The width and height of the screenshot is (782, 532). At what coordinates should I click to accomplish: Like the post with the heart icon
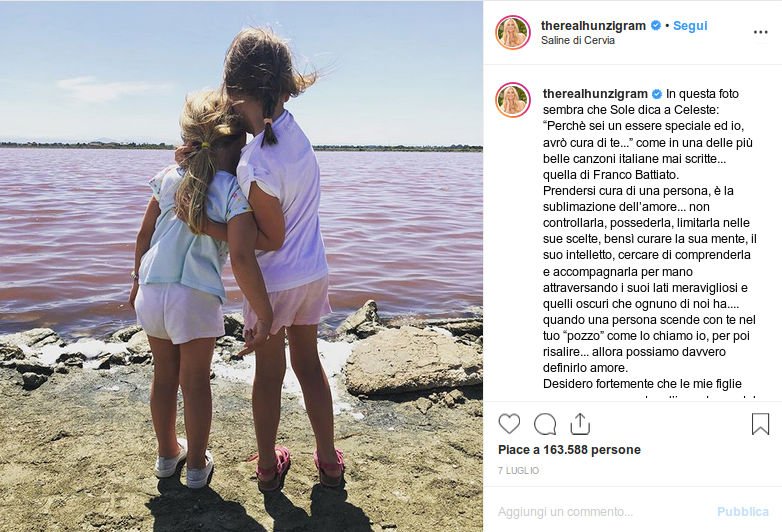click(x=509, y=424)
